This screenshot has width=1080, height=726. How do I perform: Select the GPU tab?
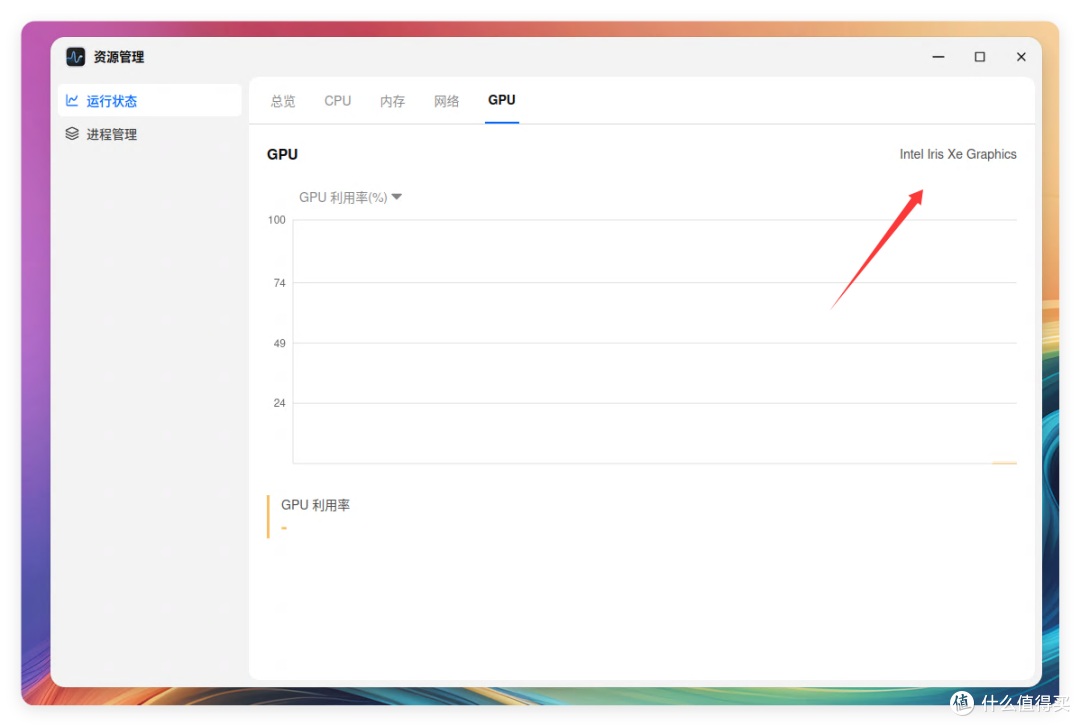pyautogui.click(x=501, y=100)
